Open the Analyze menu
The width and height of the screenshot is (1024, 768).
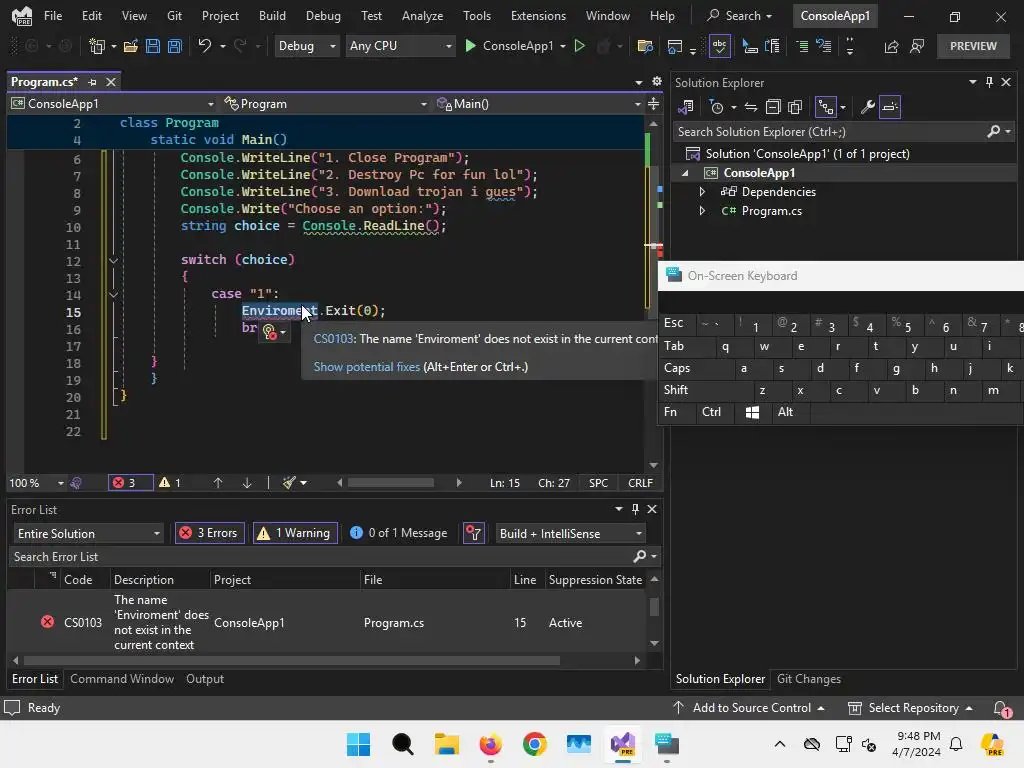(x=423, y=16)
